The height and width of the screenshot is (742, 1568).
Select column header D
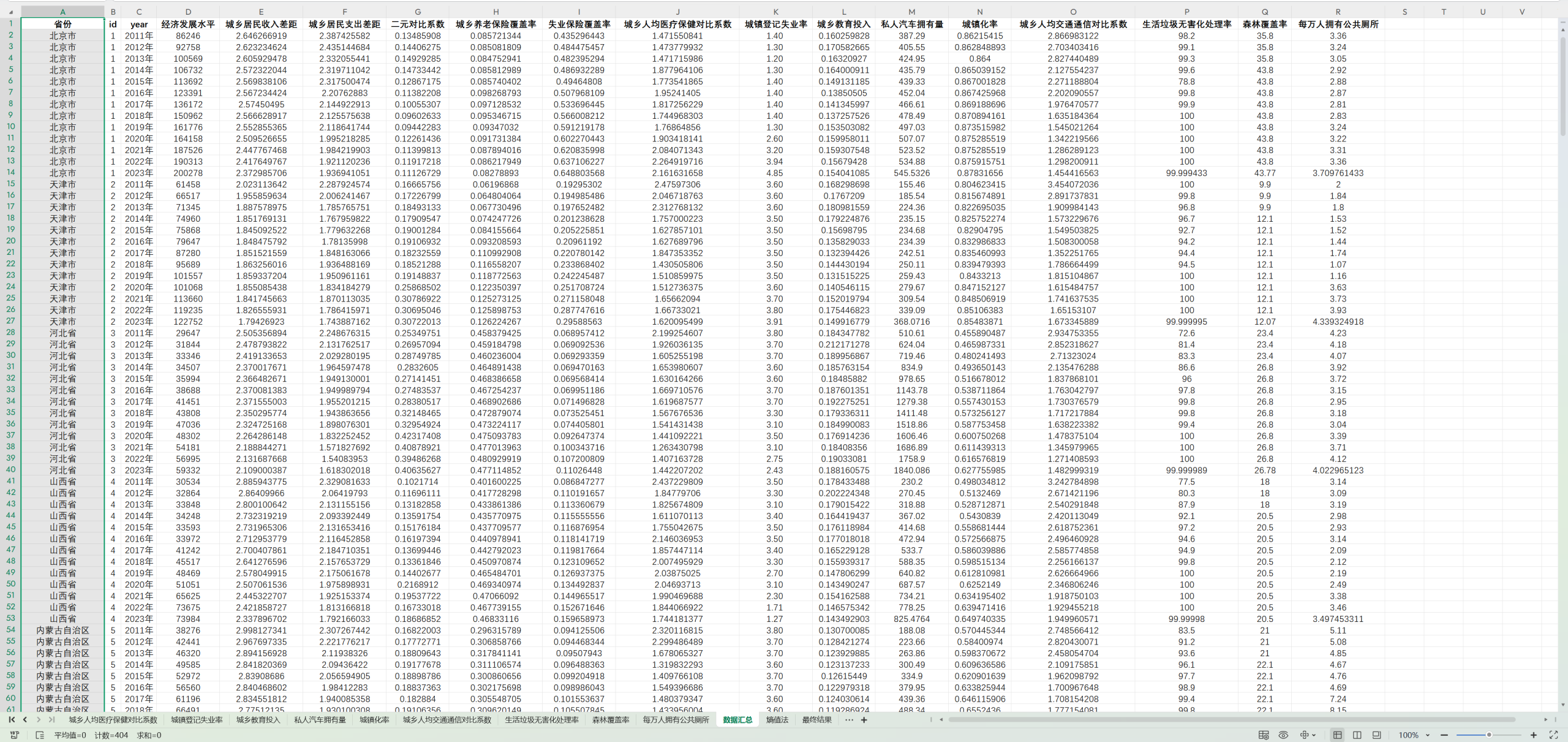click(x=188, y=12)
